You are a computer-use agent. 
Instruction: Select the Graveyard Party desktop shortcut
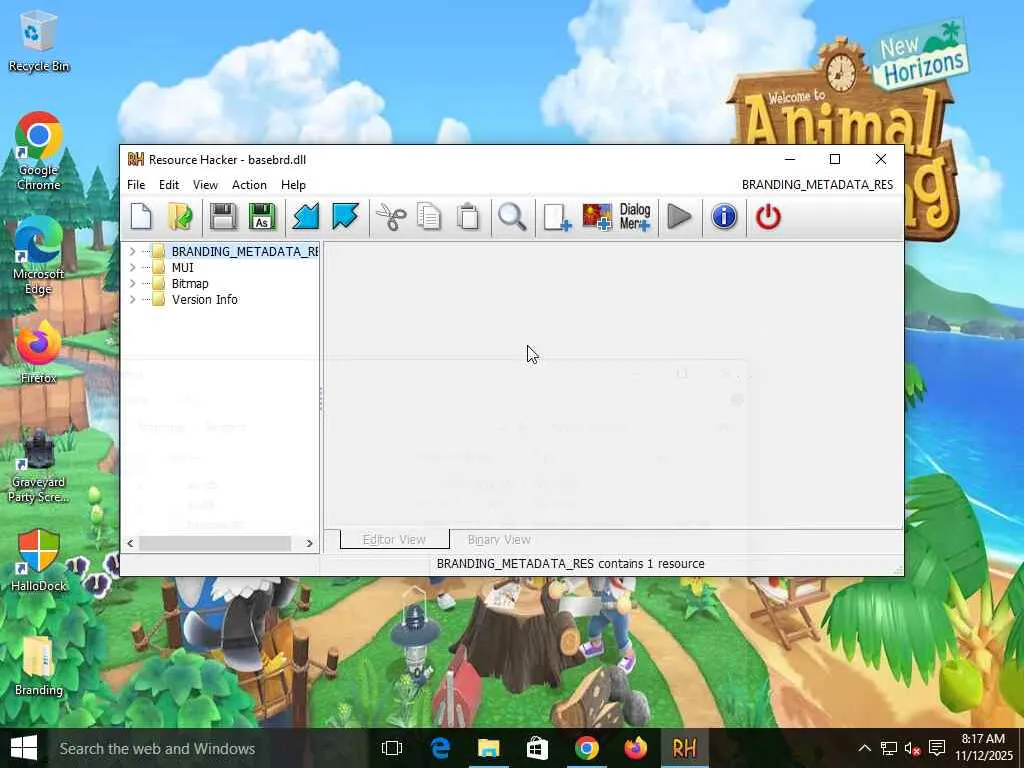click(x=39, y=465)
